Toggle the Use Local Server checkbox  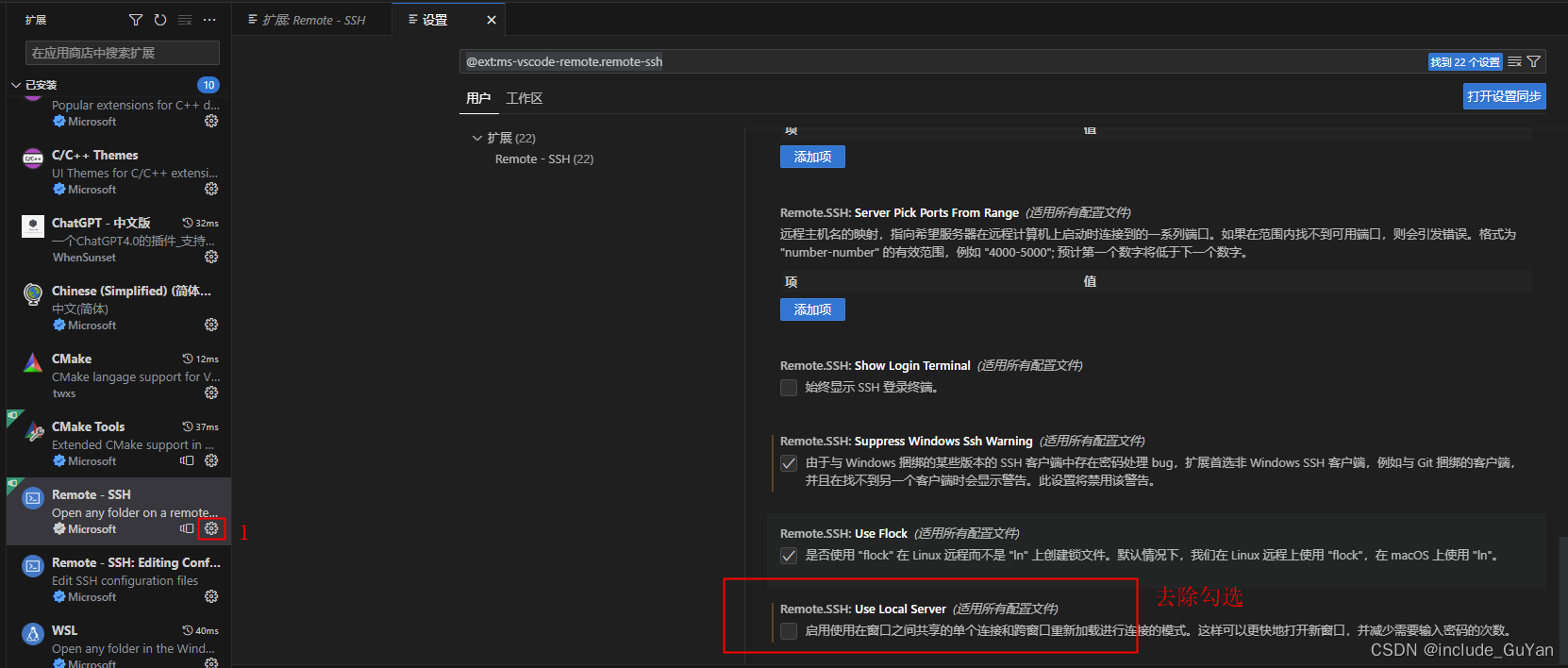[789, 631]
